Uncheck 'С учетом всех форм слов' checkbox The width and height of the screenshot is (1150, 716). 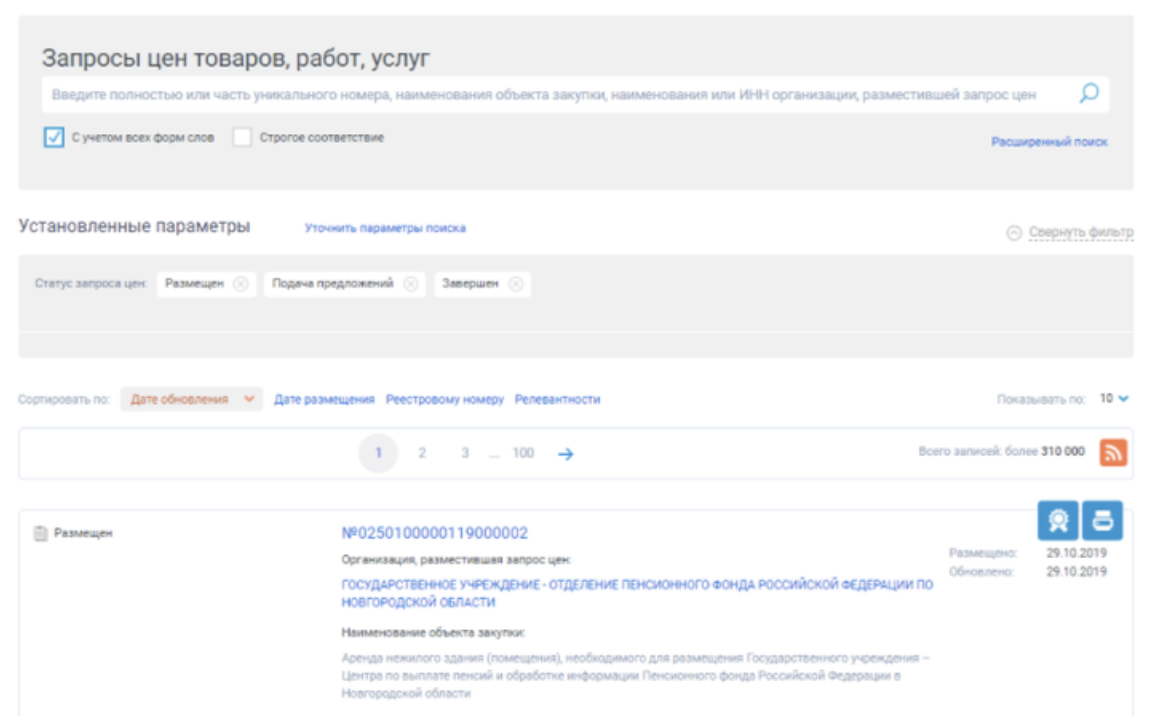point(54,138)
